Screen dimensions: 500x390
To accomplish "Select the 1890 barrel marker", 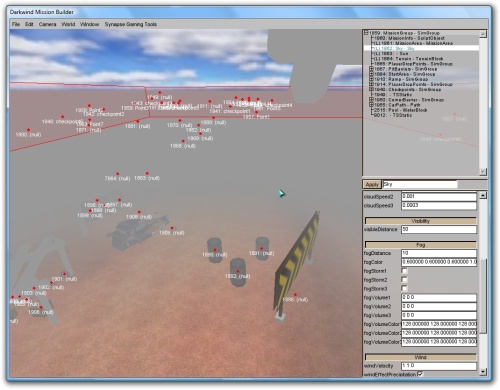I will (x=215, y=250).
